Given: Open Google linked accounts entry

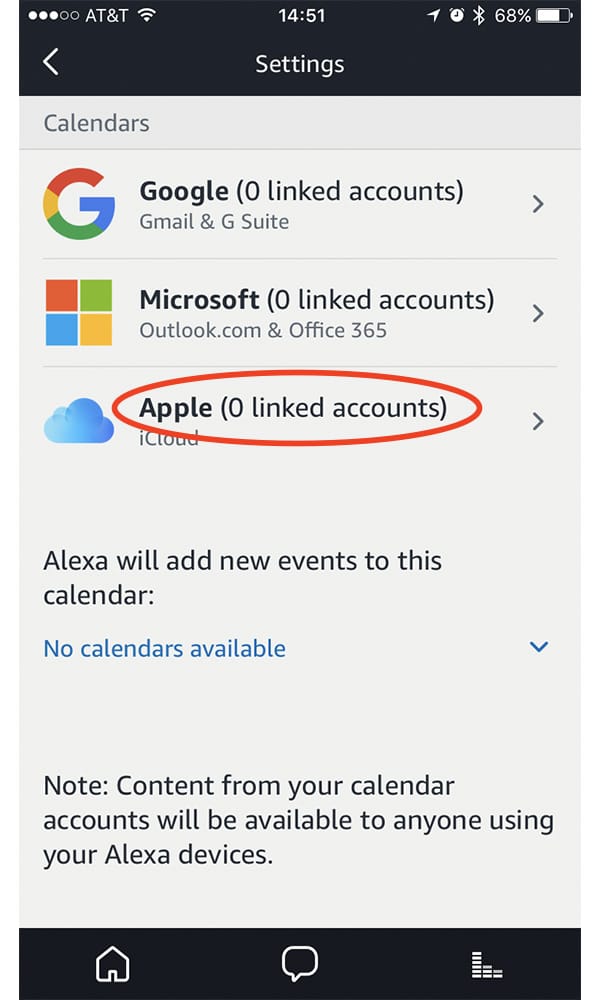Looking at the screenshot, I should 301,191.
